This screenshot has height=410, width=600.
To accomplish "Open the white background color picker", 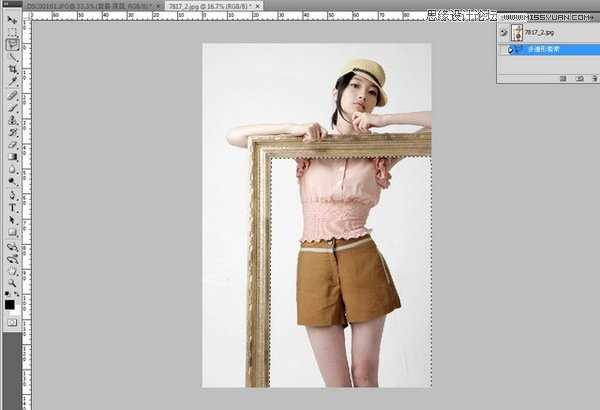I will coord(16,311).
